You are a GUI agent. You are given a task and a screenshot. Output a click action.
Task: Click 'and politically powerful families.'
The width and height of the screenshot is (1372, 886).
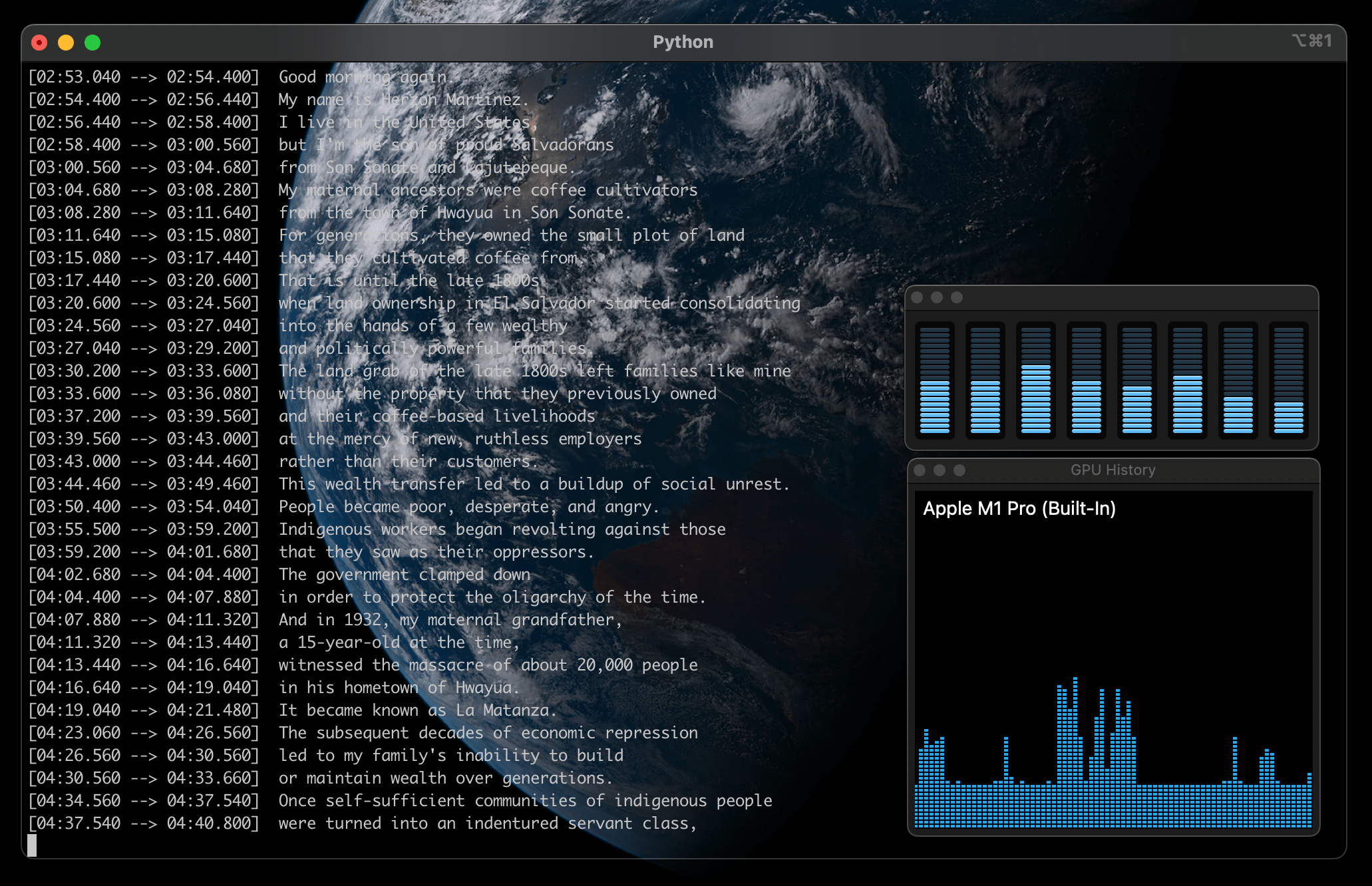(436, 349)
